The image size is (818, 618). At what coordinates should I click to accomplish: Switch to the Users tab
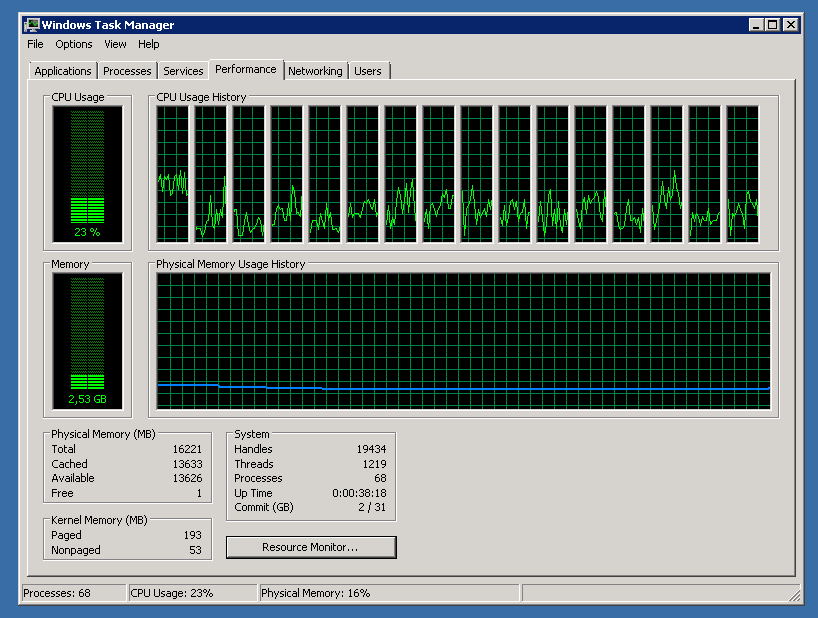[x=368, y=71]
